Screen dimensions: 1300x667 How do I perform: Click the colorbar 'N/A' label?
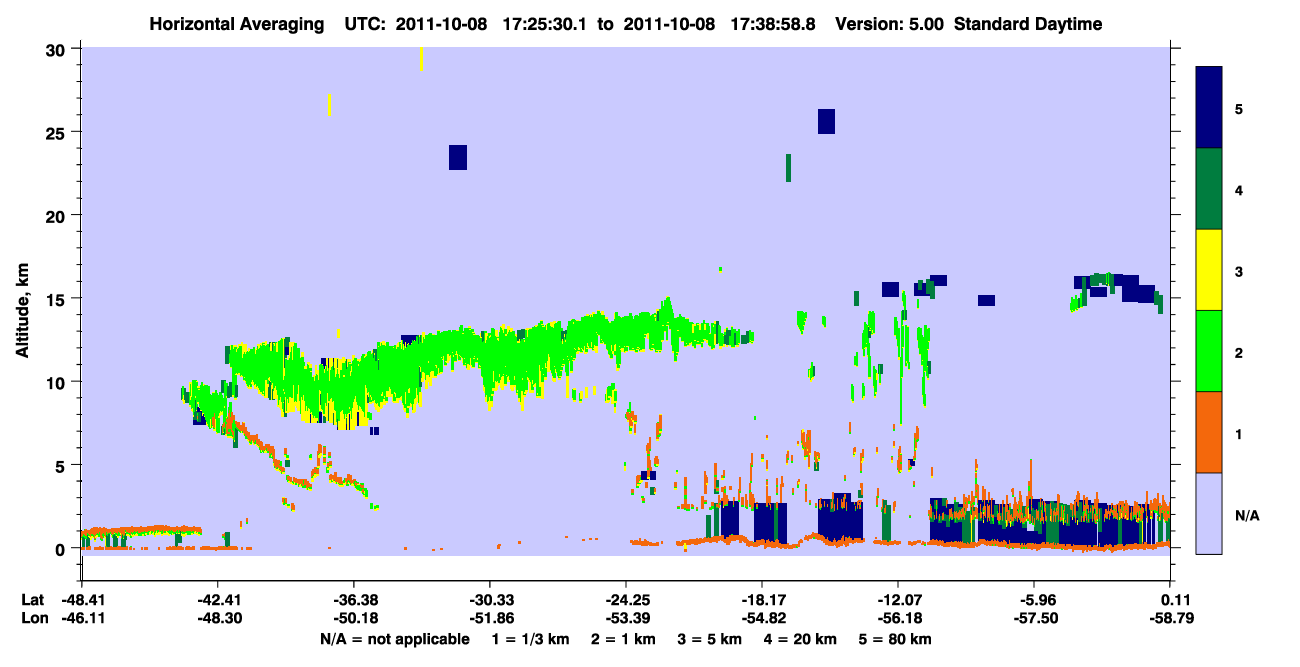point(1247,516)
